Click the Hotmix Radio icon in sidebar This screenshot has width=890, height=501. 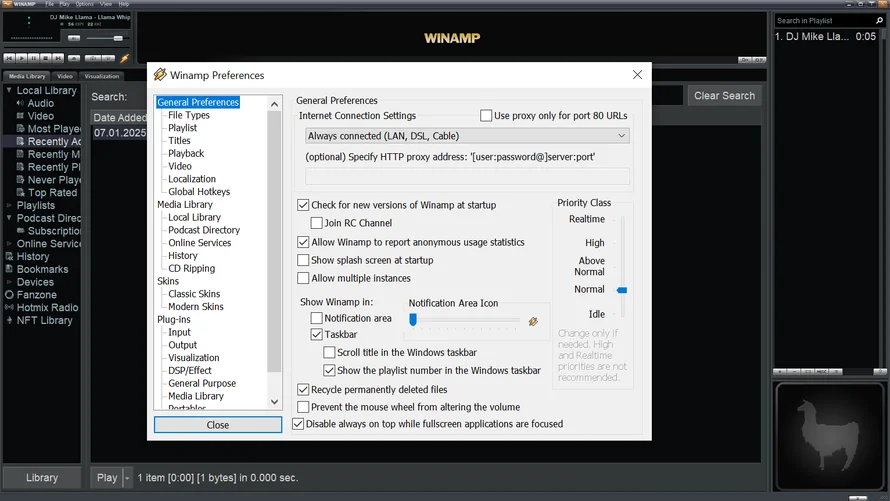coord(9,308)
